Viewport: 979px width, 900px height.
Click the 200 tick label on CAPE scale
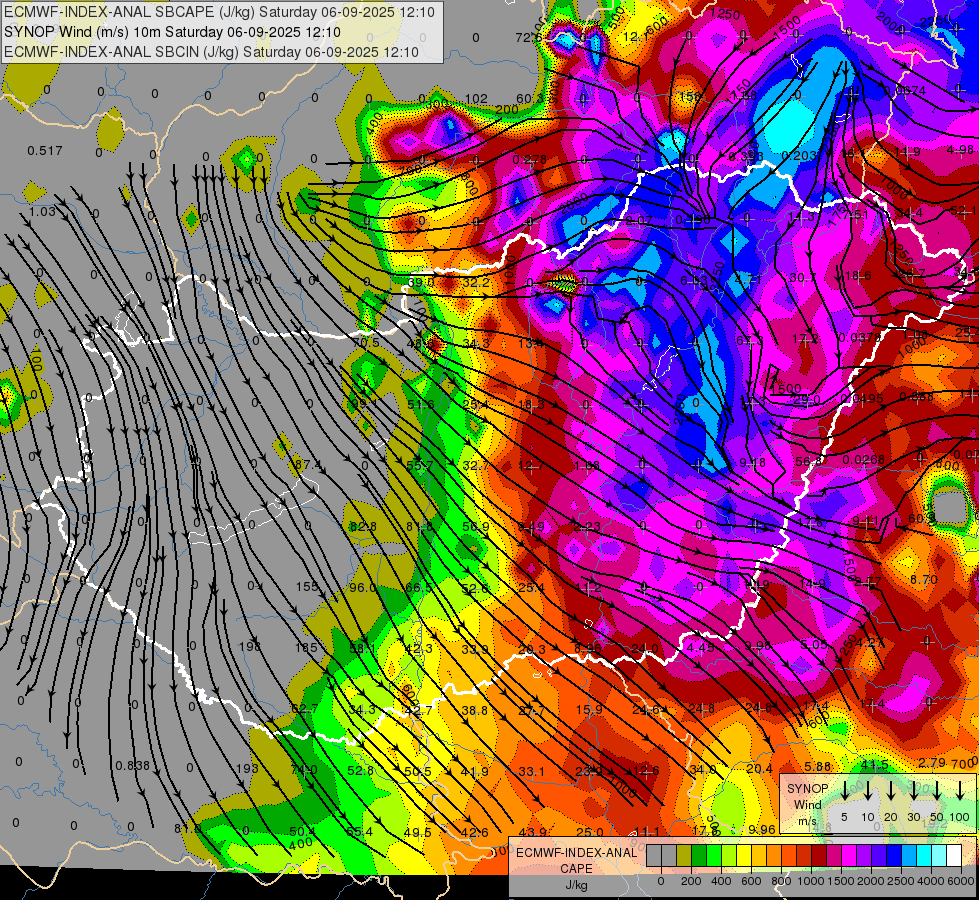coord(691,881)
